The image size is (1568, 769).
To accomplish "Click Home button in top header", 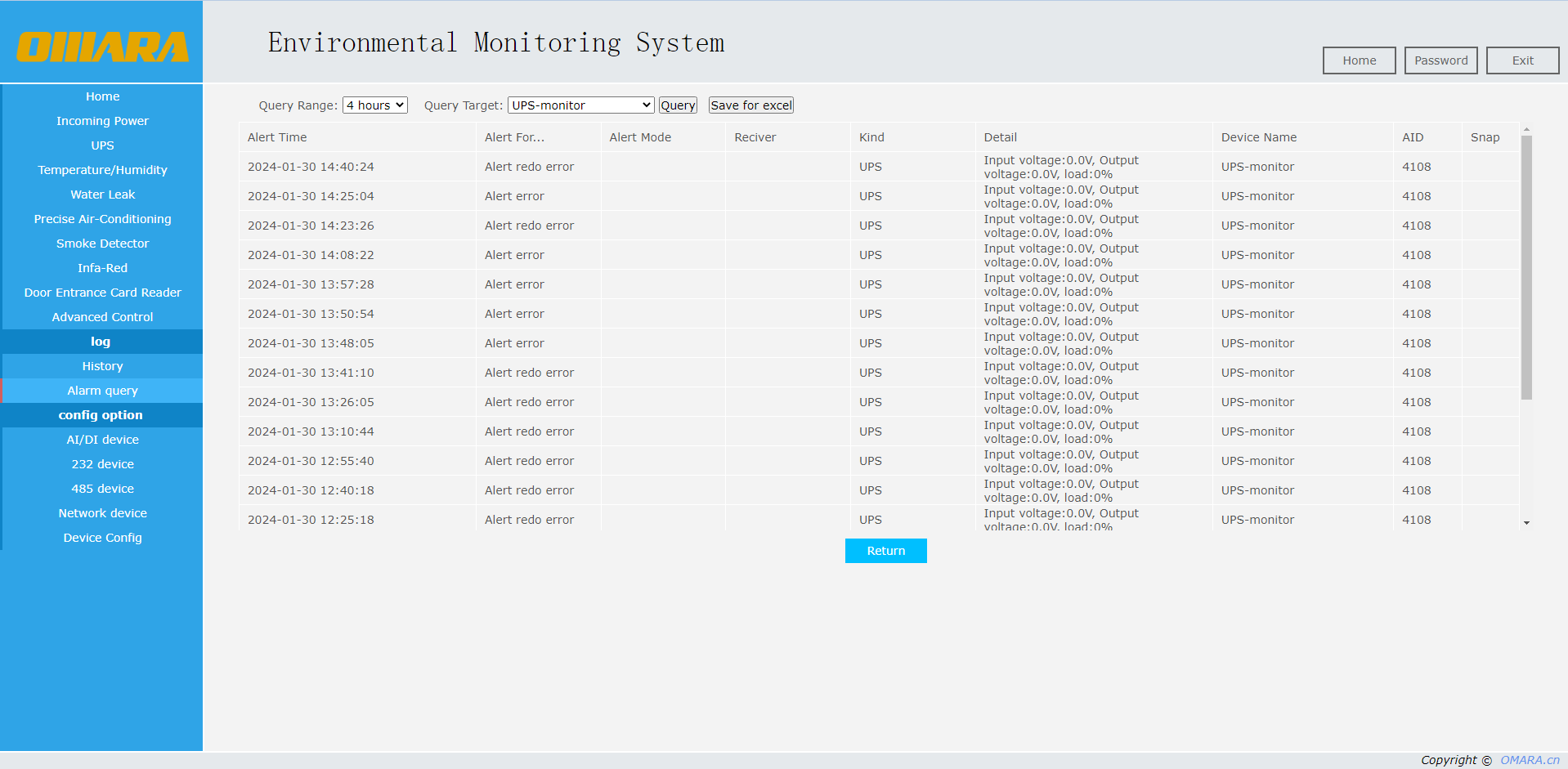I will point(1359,60).
